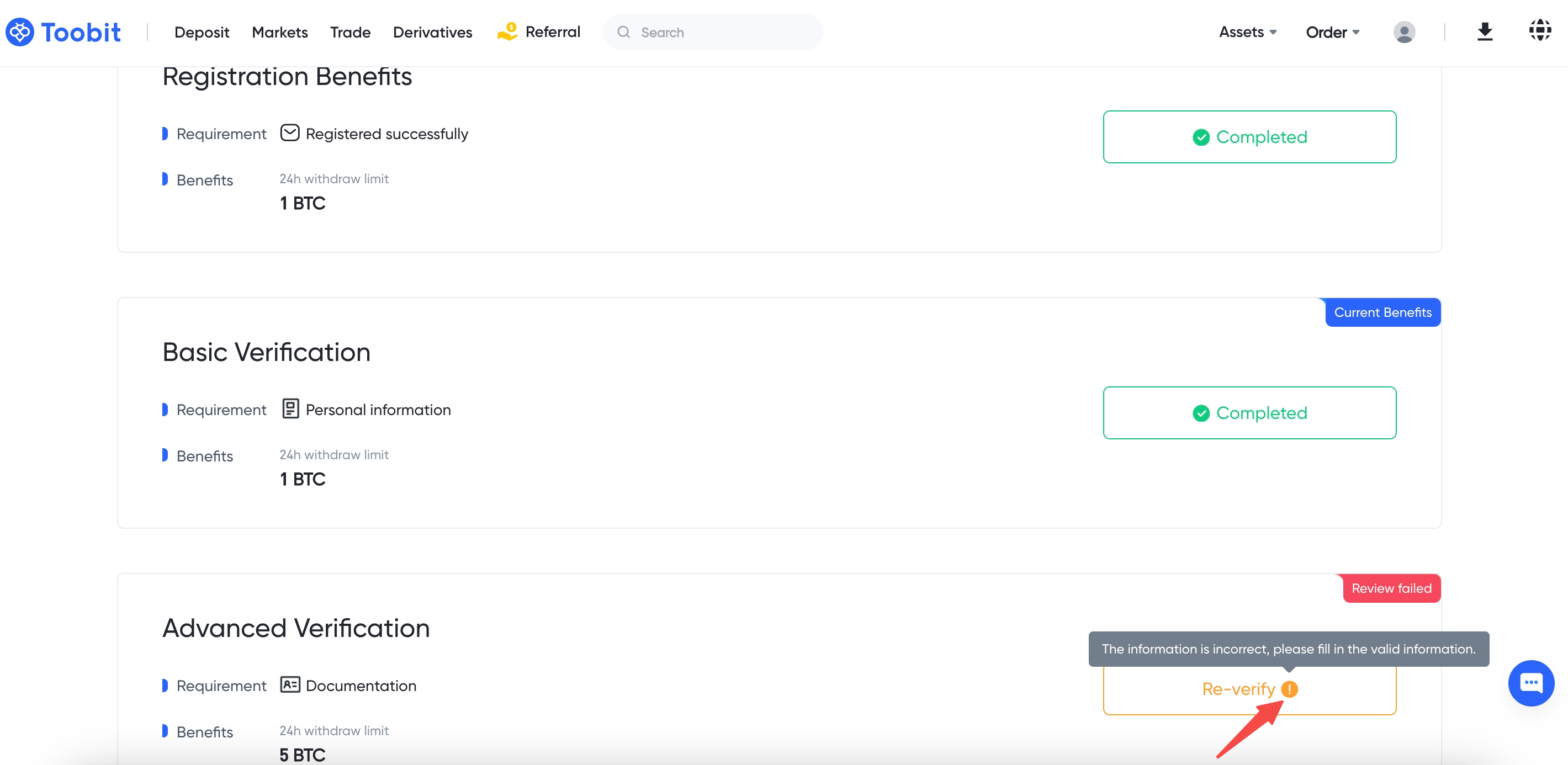The width and height of the screenshot is (1568, 765).
Task: Click green checkmark in Basic Verification Completed
Action: click(x=1200, y=413)
